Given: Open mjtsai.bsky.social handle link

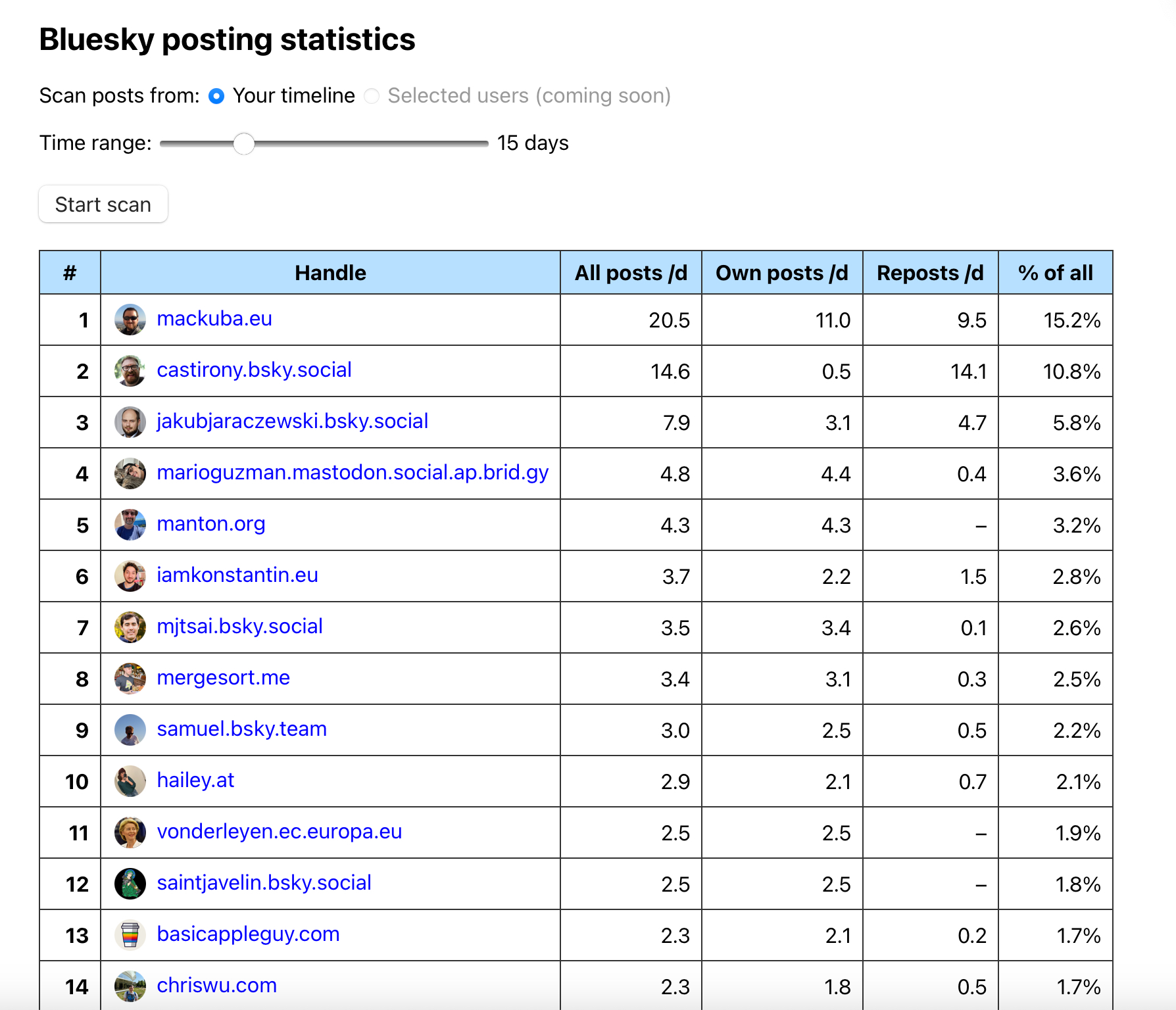Looking at the screenshot, I should click(239, 626).
